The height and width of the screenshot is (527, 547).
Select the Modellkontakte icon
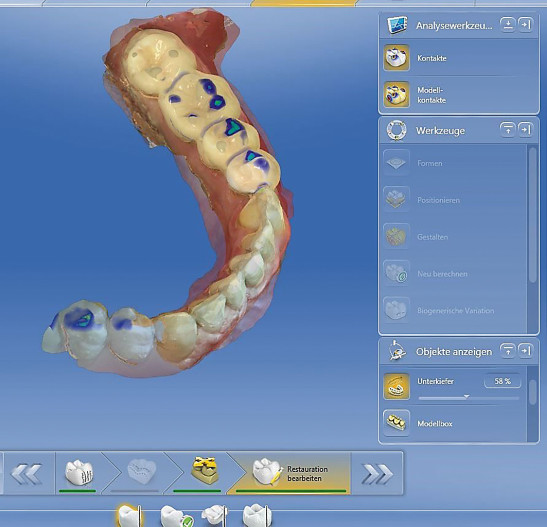pos(396,95)
